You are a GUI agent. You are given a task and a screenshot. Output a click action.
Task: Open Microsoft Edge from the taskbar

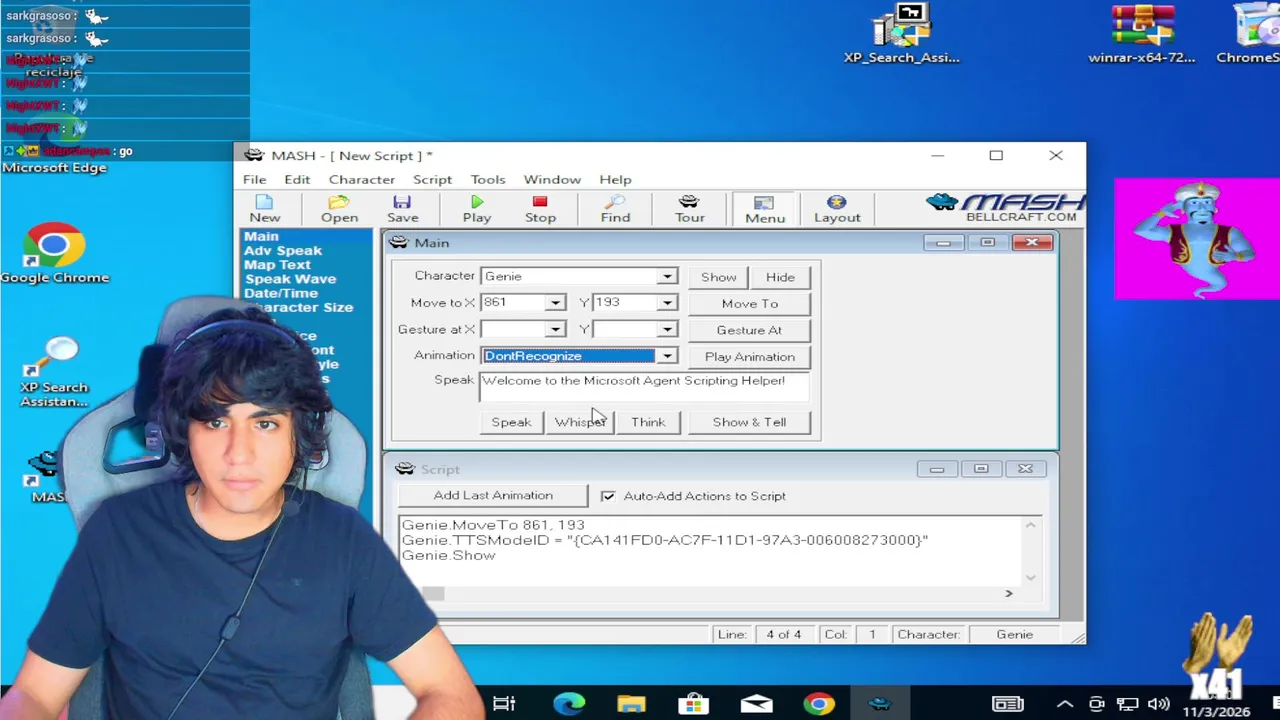pos(569,704)
